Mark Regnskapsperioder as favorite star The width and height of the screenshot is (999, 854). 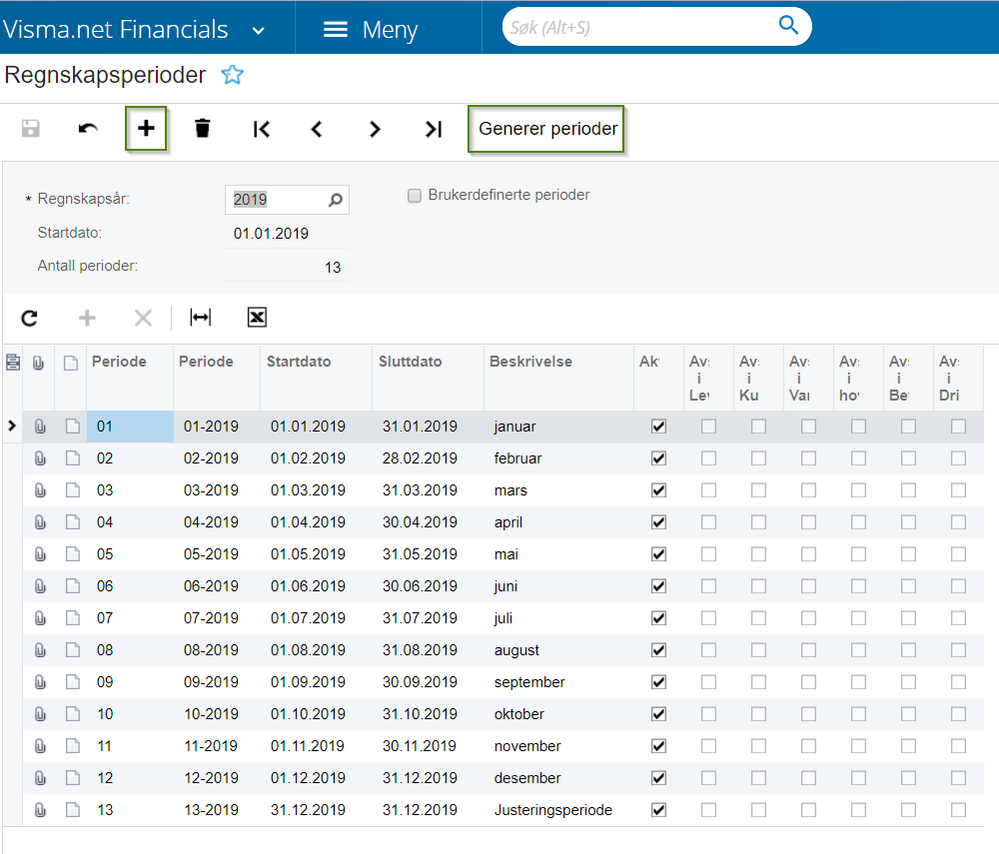233,75
